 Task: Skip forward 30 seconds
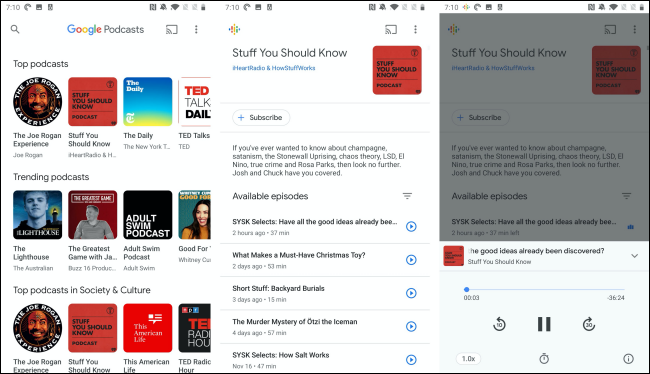[589, 324]
